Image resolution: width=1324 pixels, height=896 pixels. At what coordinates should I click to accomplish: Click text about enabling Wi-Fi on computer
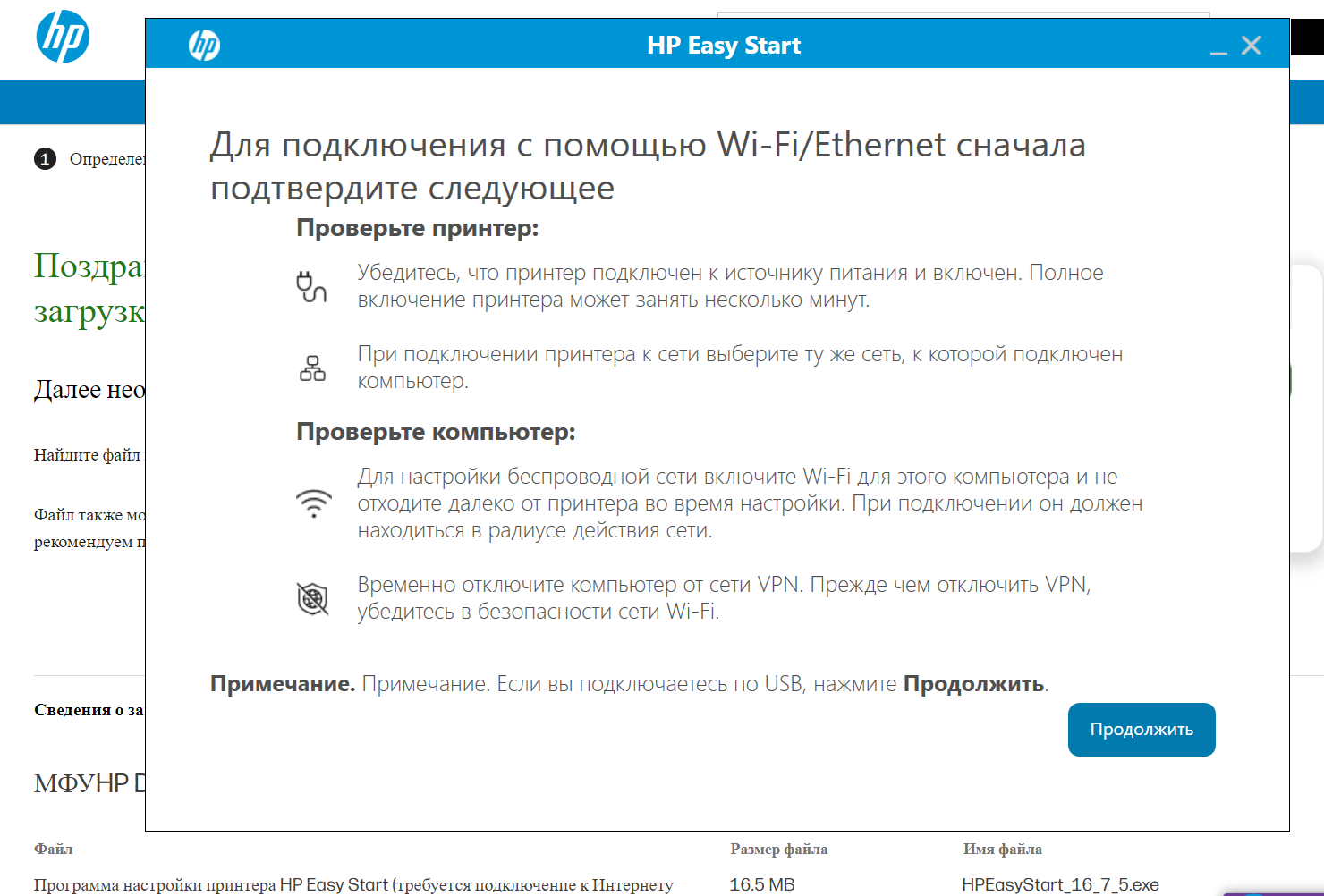750,503
